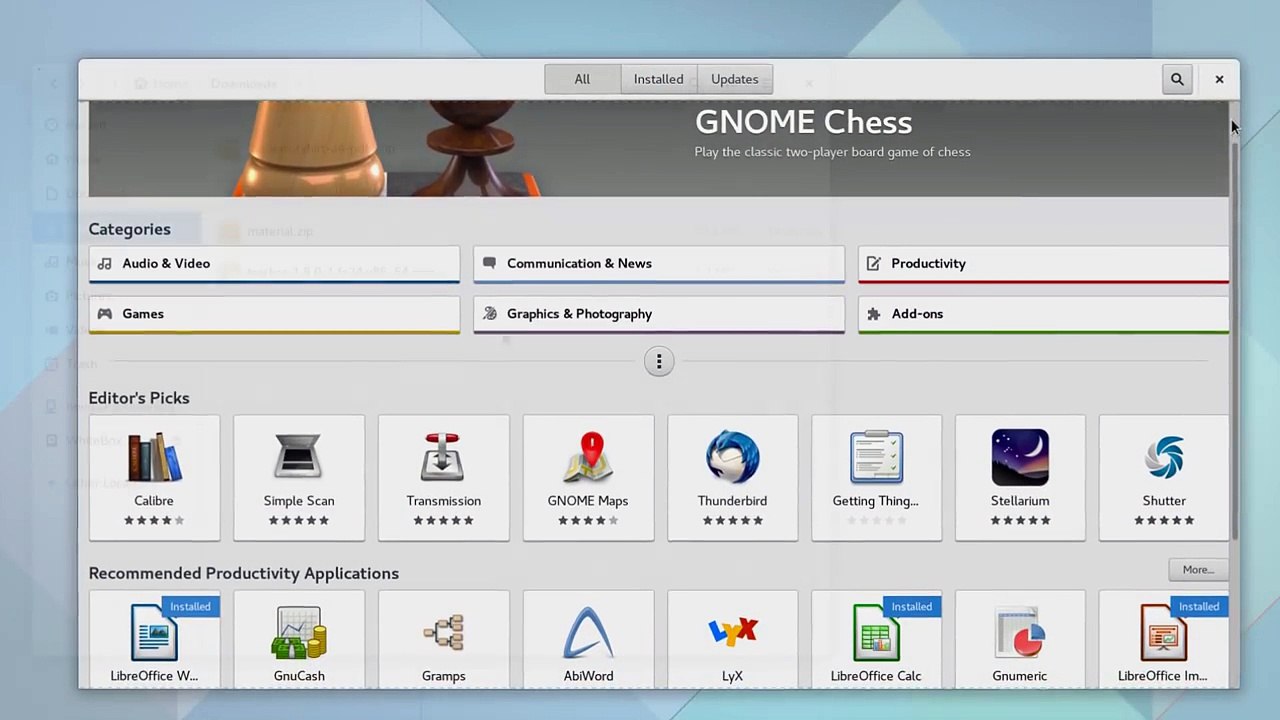Screen dimensions: 1280x720
Task: Click the Graphics & Photography icon
Action: 489,313
